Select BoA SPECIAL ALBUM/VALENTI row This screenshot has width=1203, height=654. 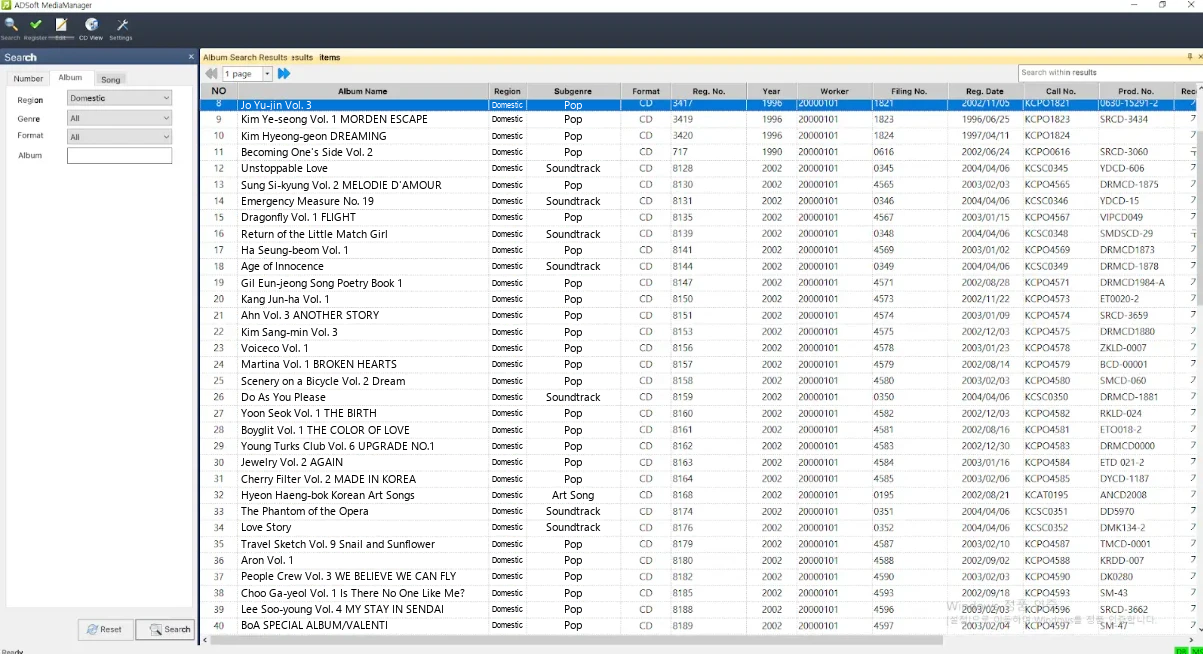pyautogui.click(x=699, y=625)
